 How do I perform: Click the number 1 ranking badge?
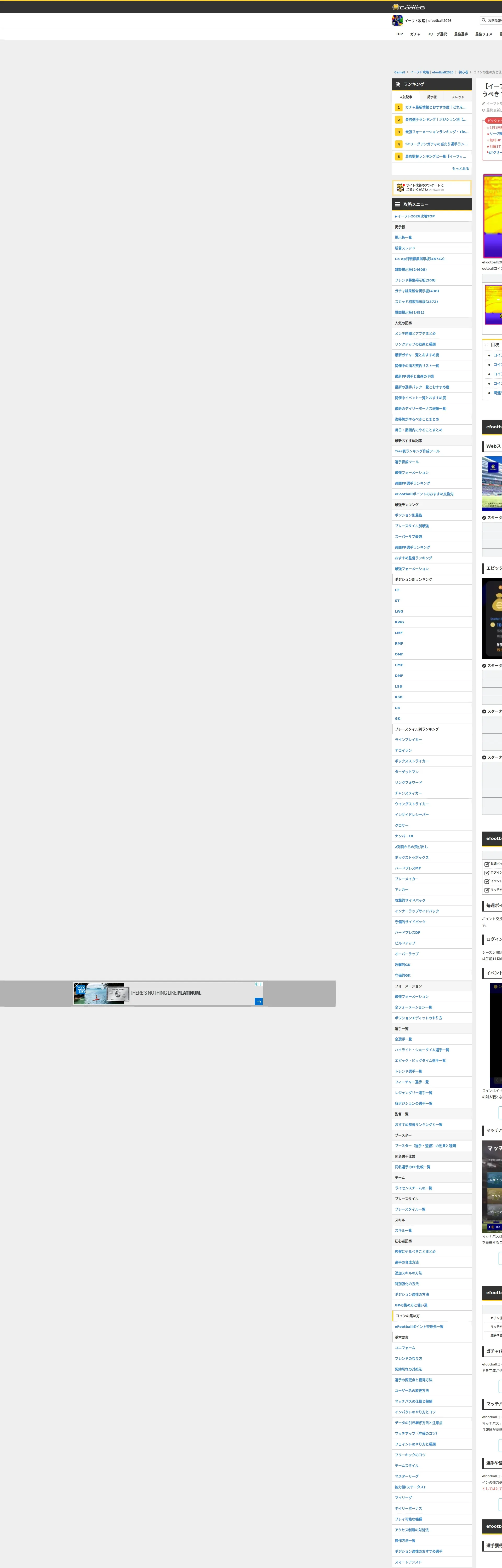398,107
